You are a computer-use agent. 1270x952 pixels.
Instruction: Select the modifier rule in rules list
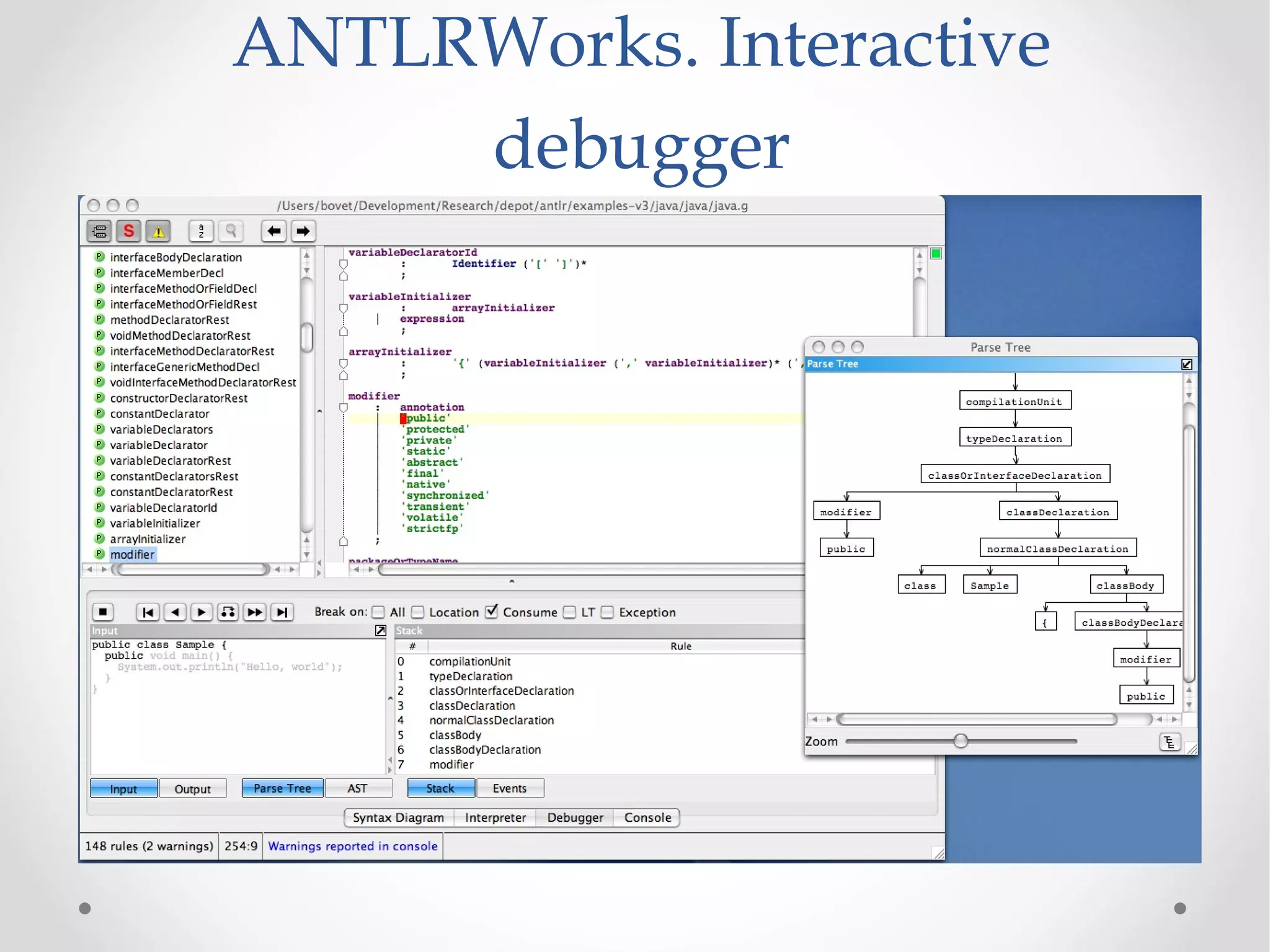(132, 554)
